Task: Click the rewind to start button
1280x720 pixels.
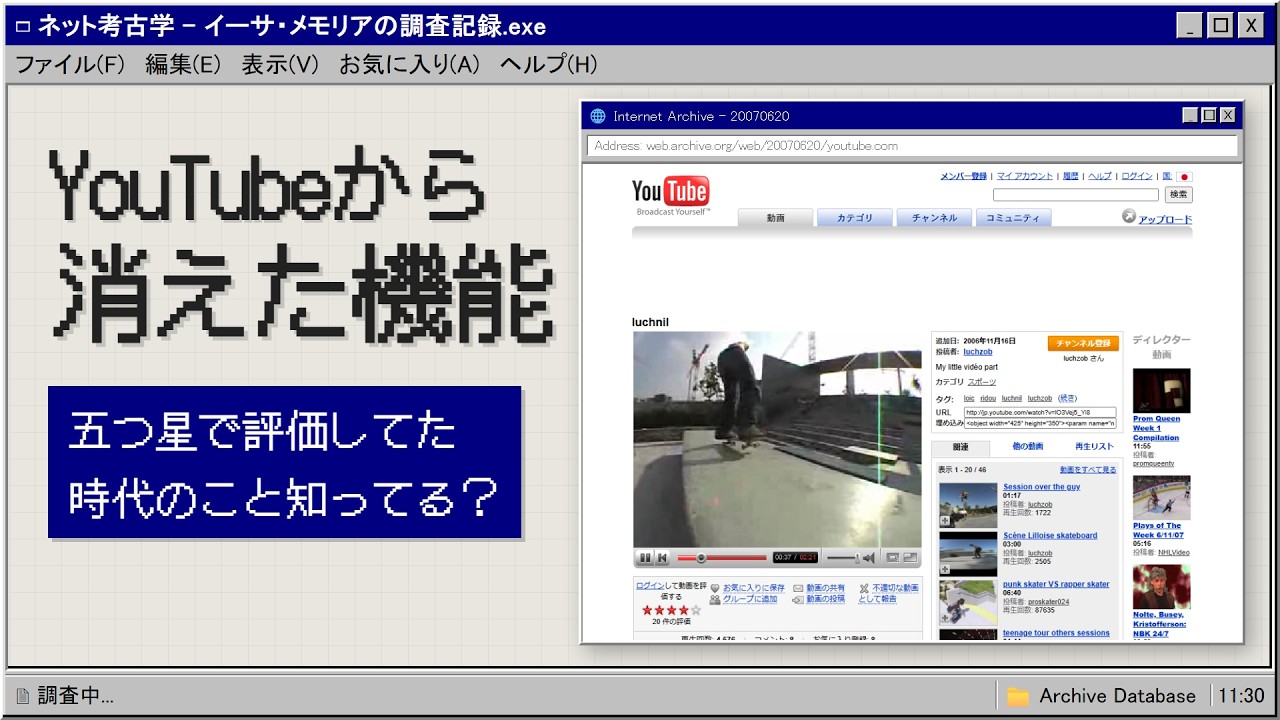Action: 661,558
